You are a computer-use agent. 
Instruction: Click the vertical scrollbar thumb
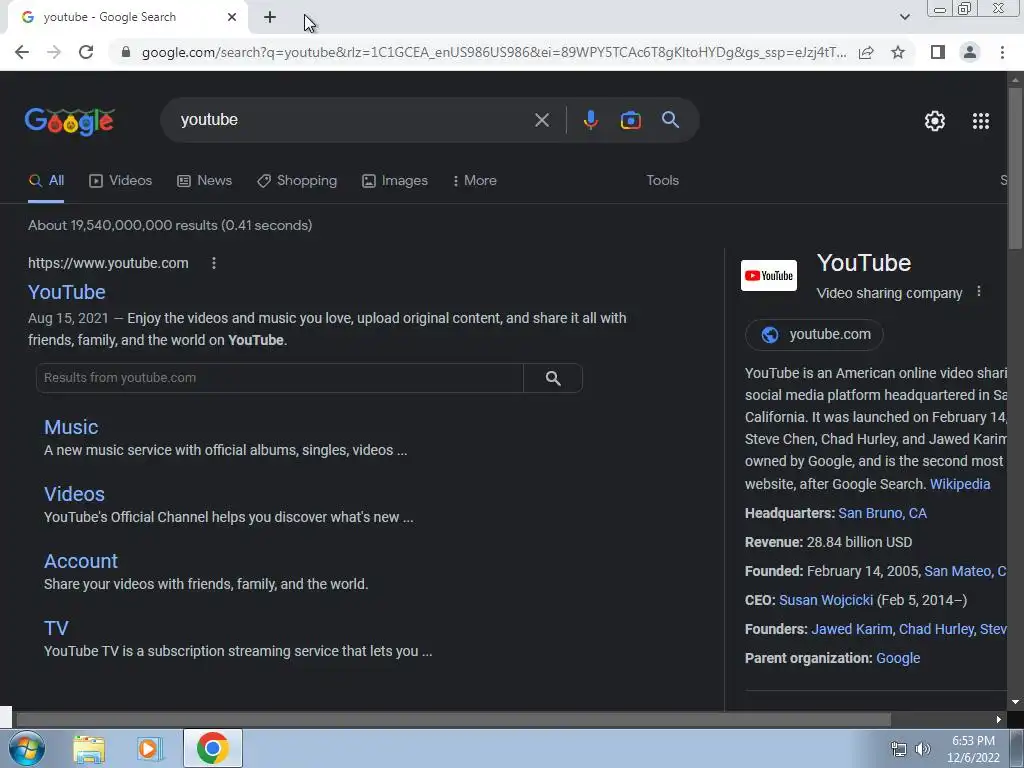coord(1015,167)
